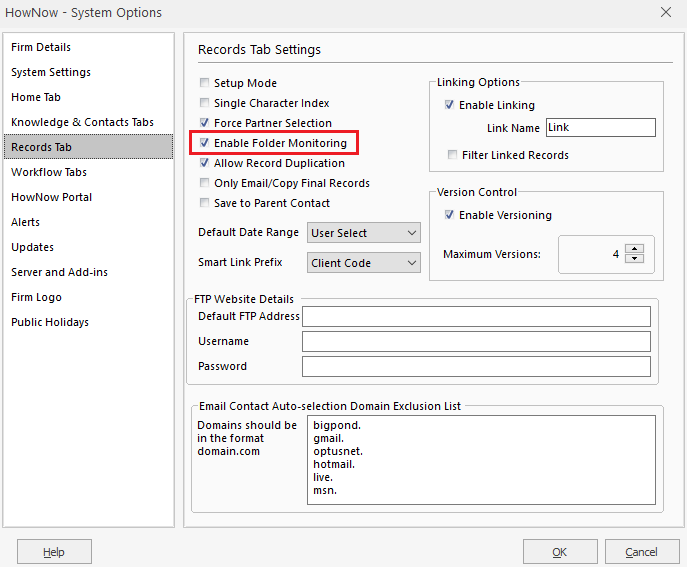Image resolution: width=687 pixels, height=567 pixels.
Task: Go to Public Holidays section
Action: [x=89, y=322]
